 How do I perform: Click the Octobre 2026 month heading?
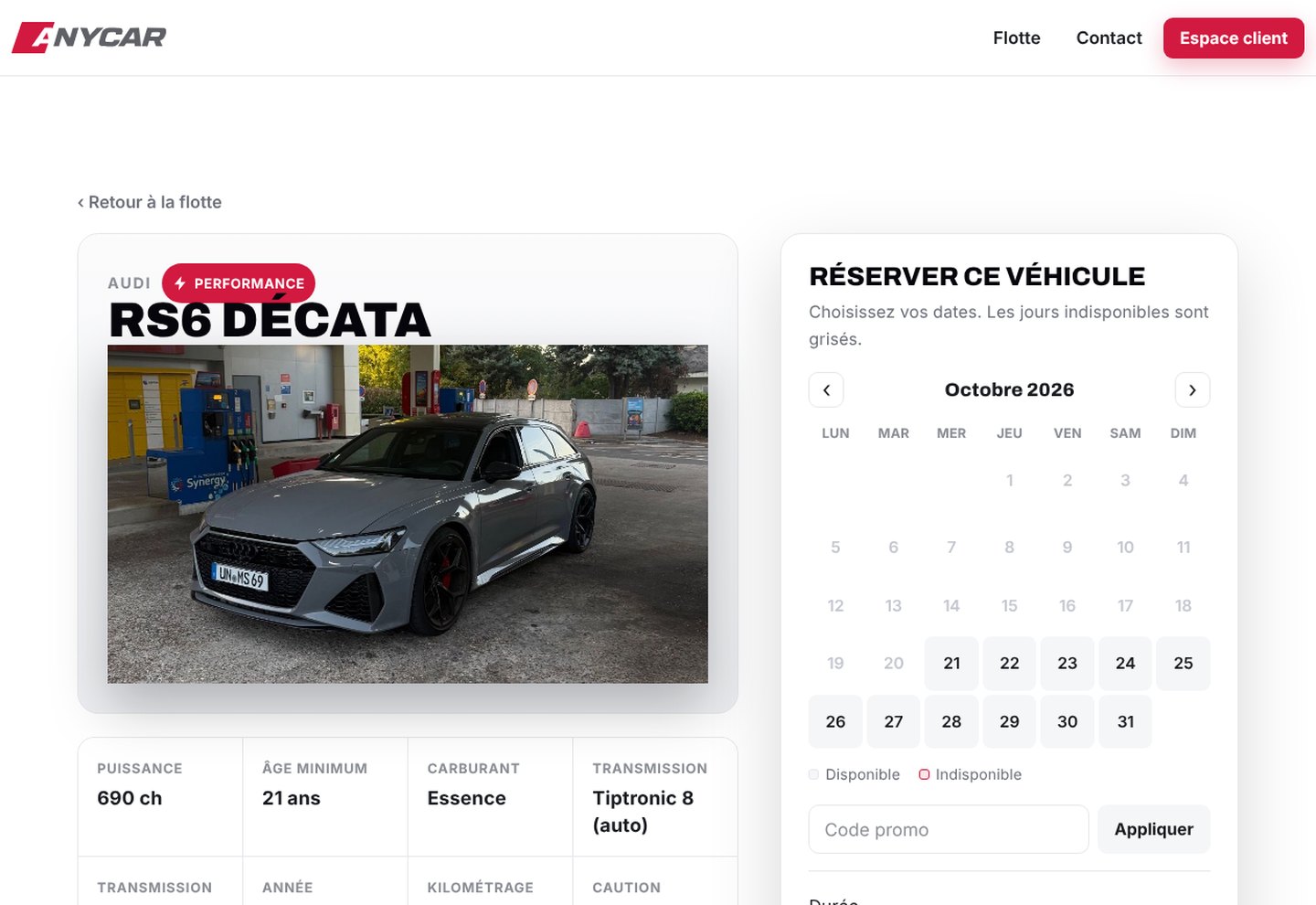pyautogui.click(x=1009, y=390)
